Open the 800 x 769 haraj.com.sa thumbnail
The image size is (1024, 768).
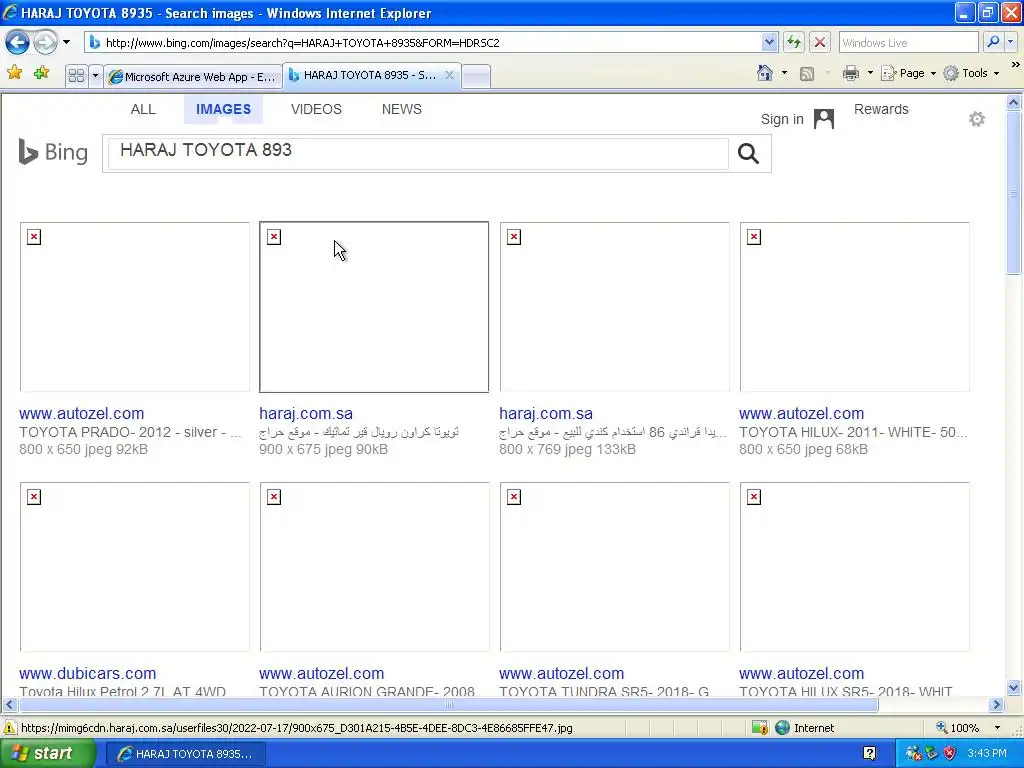(615, 307)
